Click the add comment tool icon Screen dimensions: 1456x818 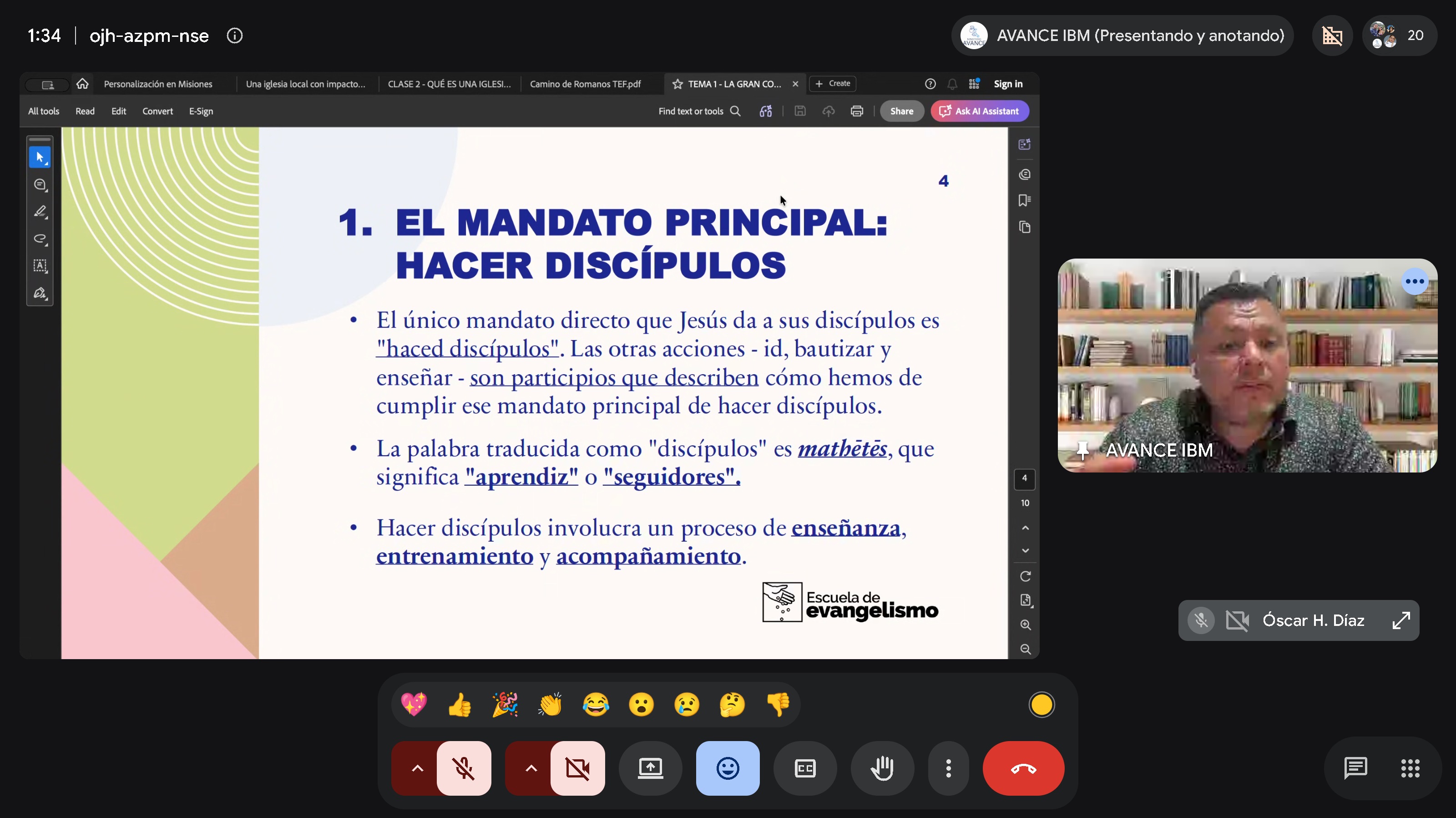40,184
